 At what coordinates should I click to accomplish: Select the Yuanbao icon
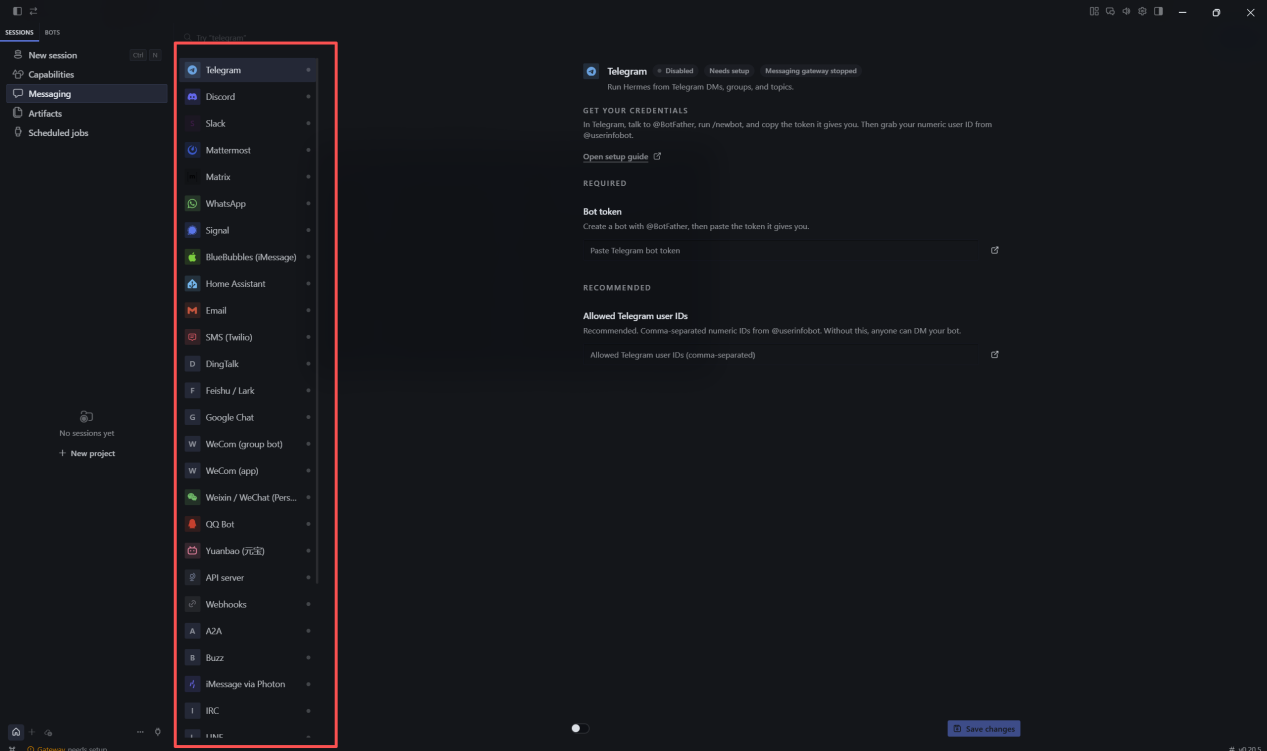click(x=193, y=551)
